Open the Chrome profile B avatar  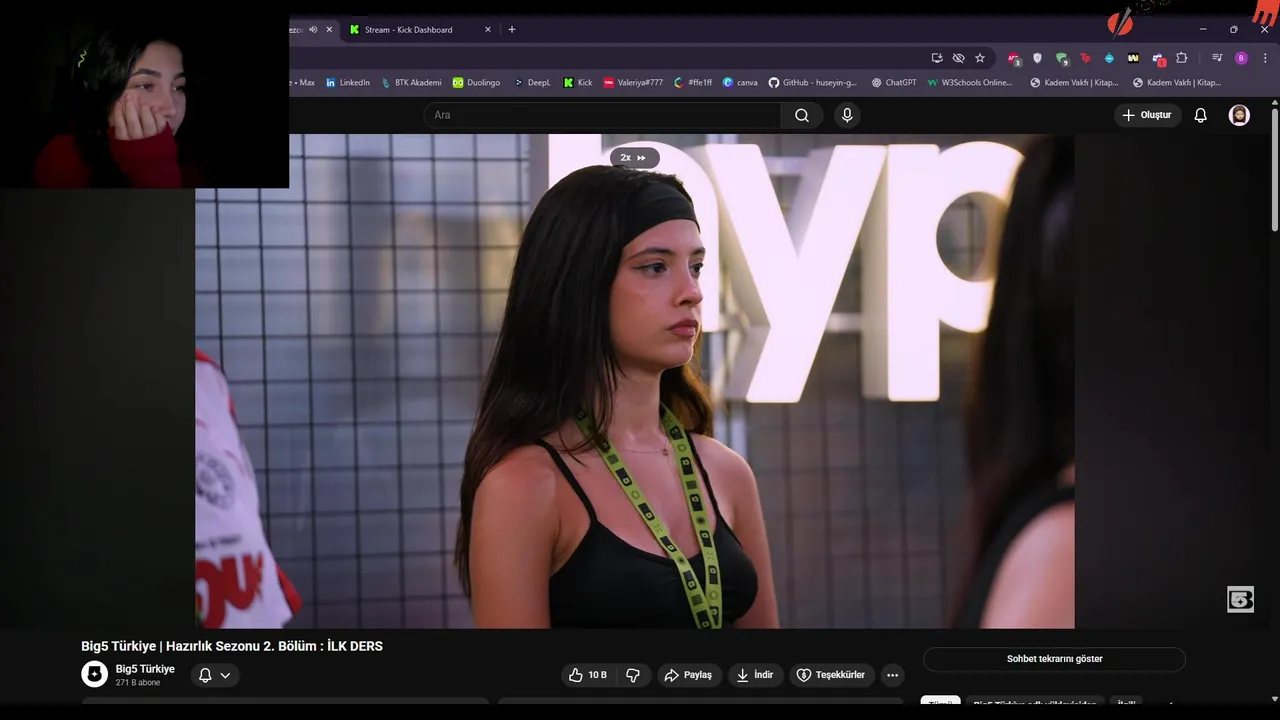(x=1242, y=58)
